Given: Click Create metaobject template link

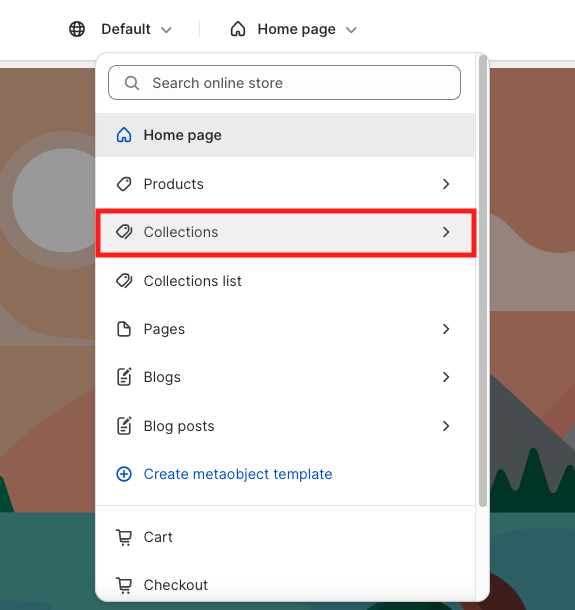Looking at the screenshot, I should [238, 474].
